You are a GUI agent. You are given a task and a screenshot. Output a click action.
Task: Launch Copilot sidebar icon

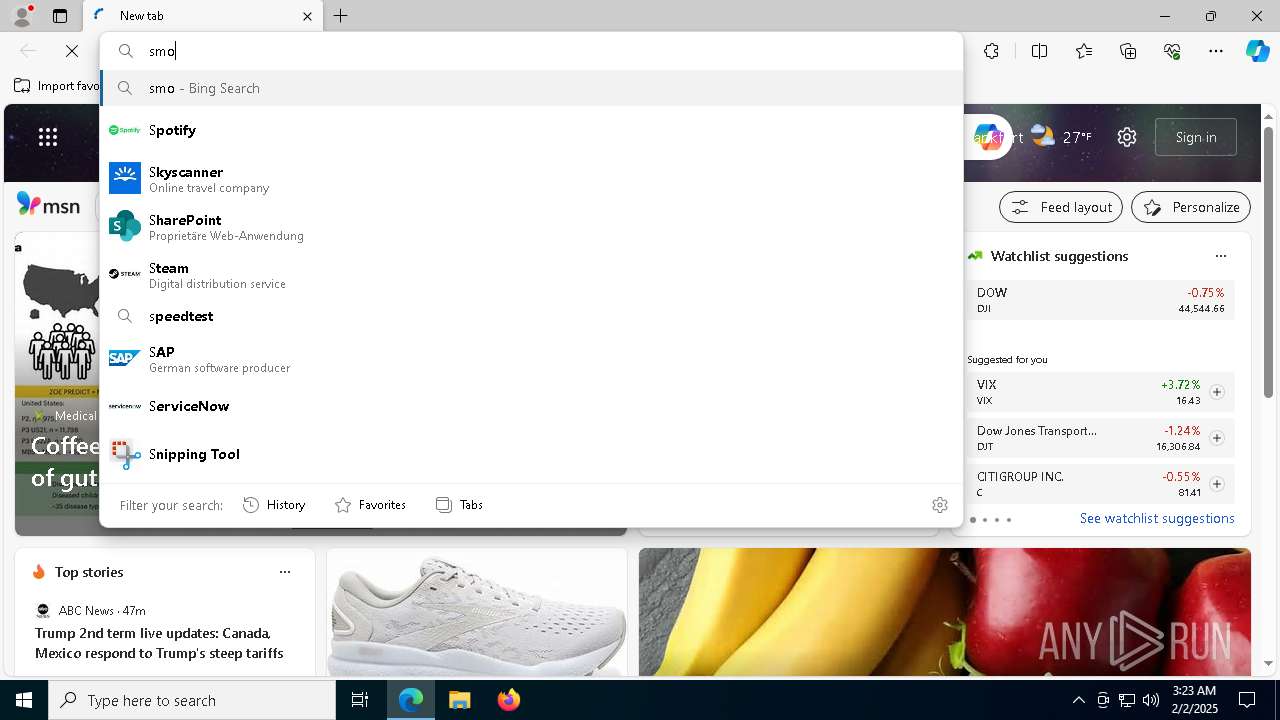click(x=1257, y=51)
